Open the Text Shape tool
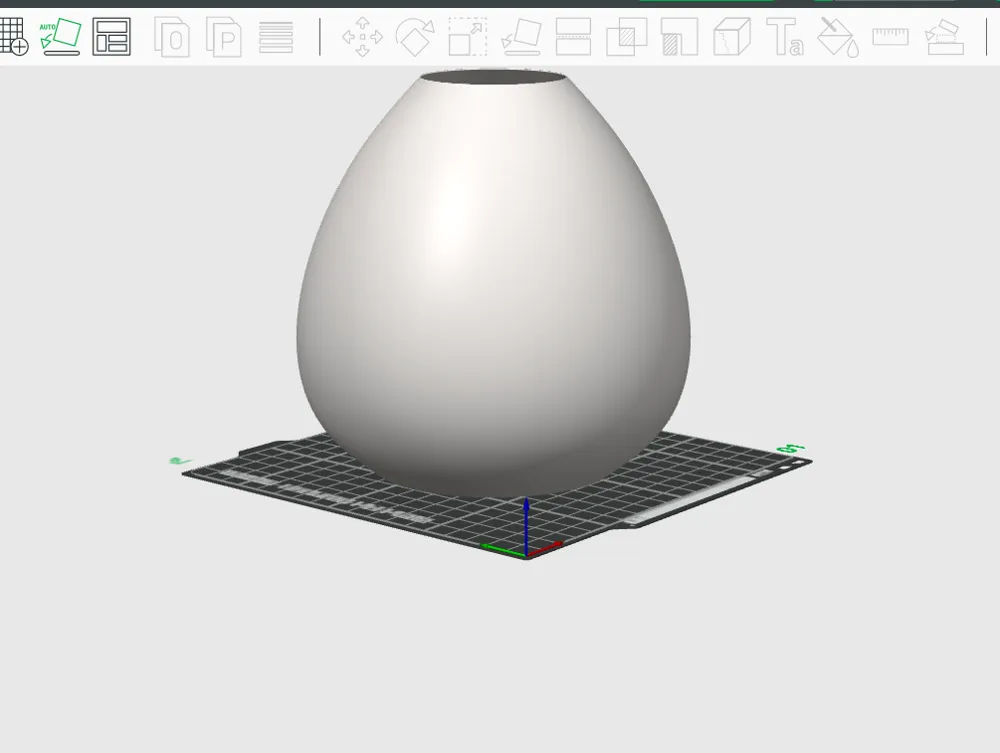This screenshot has width=1000, height=753. pyautogui.click(x=784, y=37)
